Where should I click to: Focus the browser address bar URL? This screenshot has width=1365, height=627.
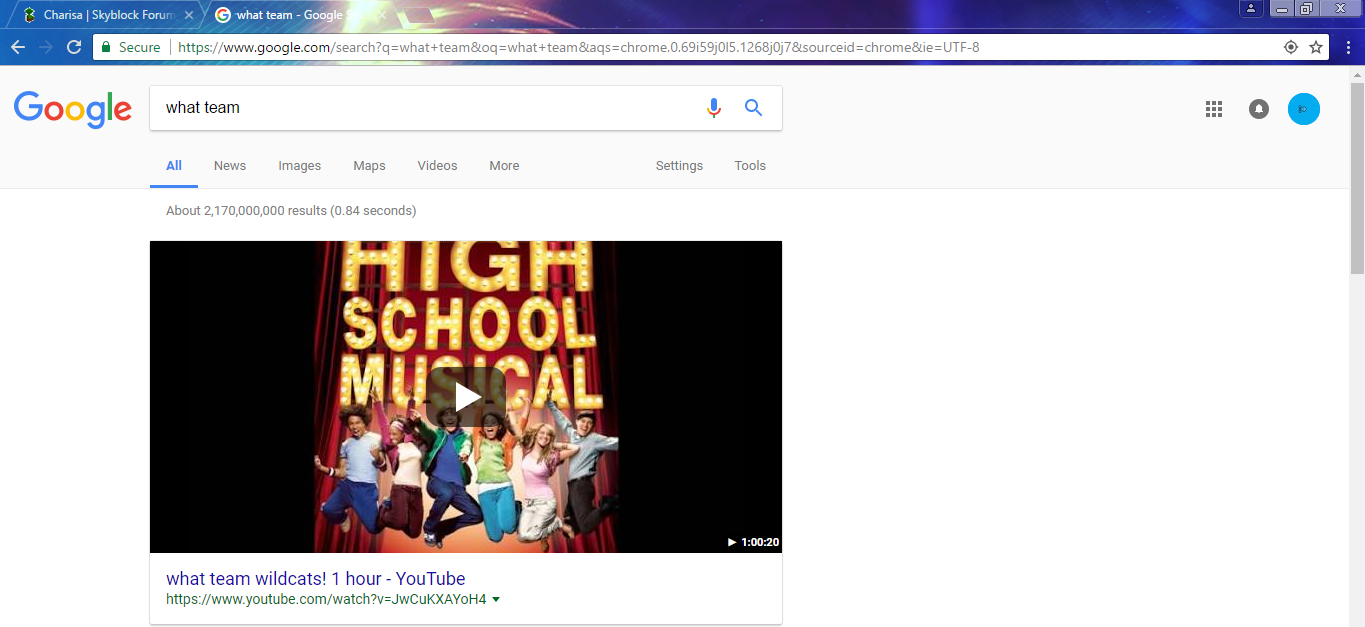click(579, 47)
